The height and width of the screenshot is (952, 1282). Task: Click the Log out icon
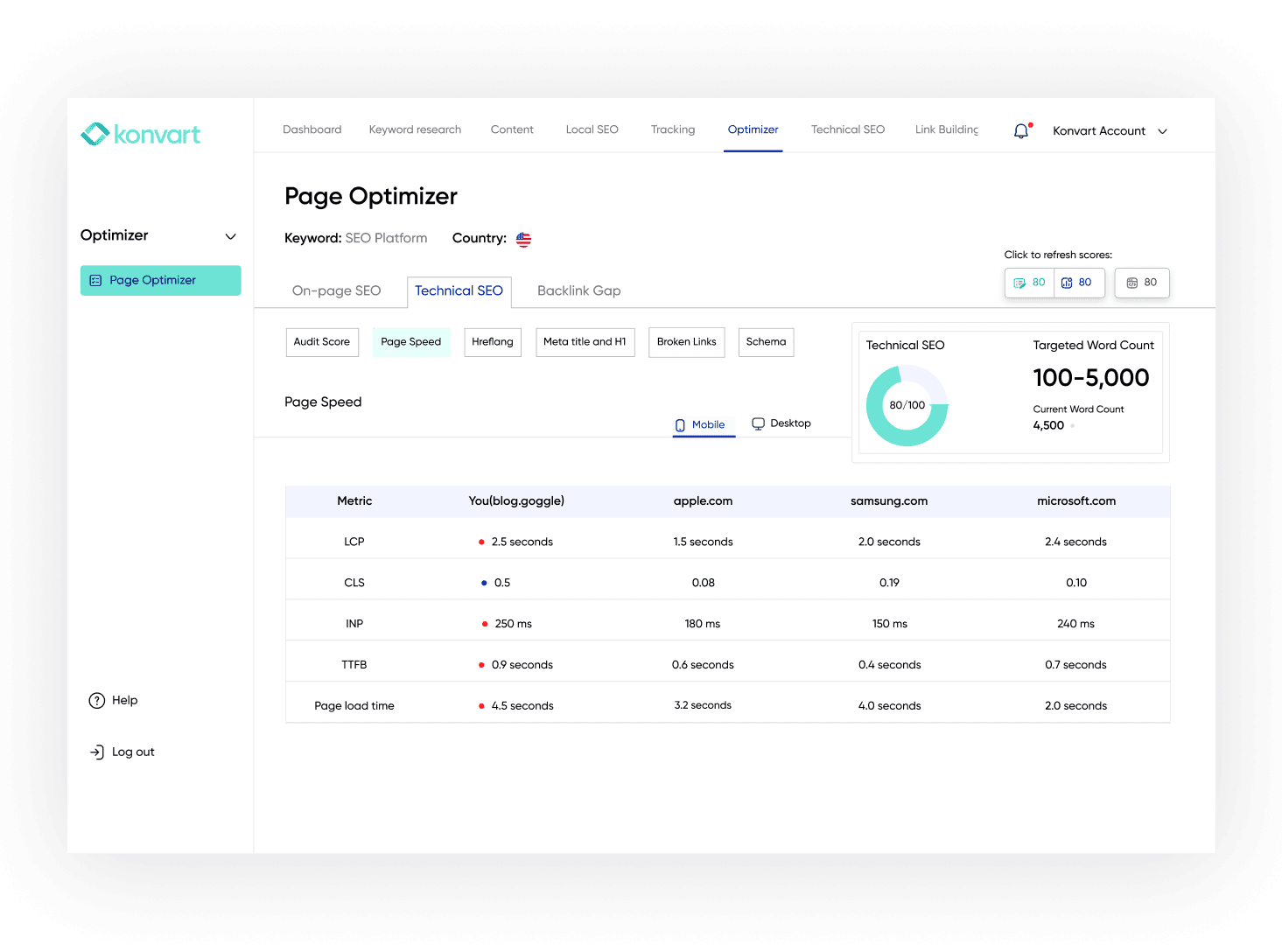point(96,751)
